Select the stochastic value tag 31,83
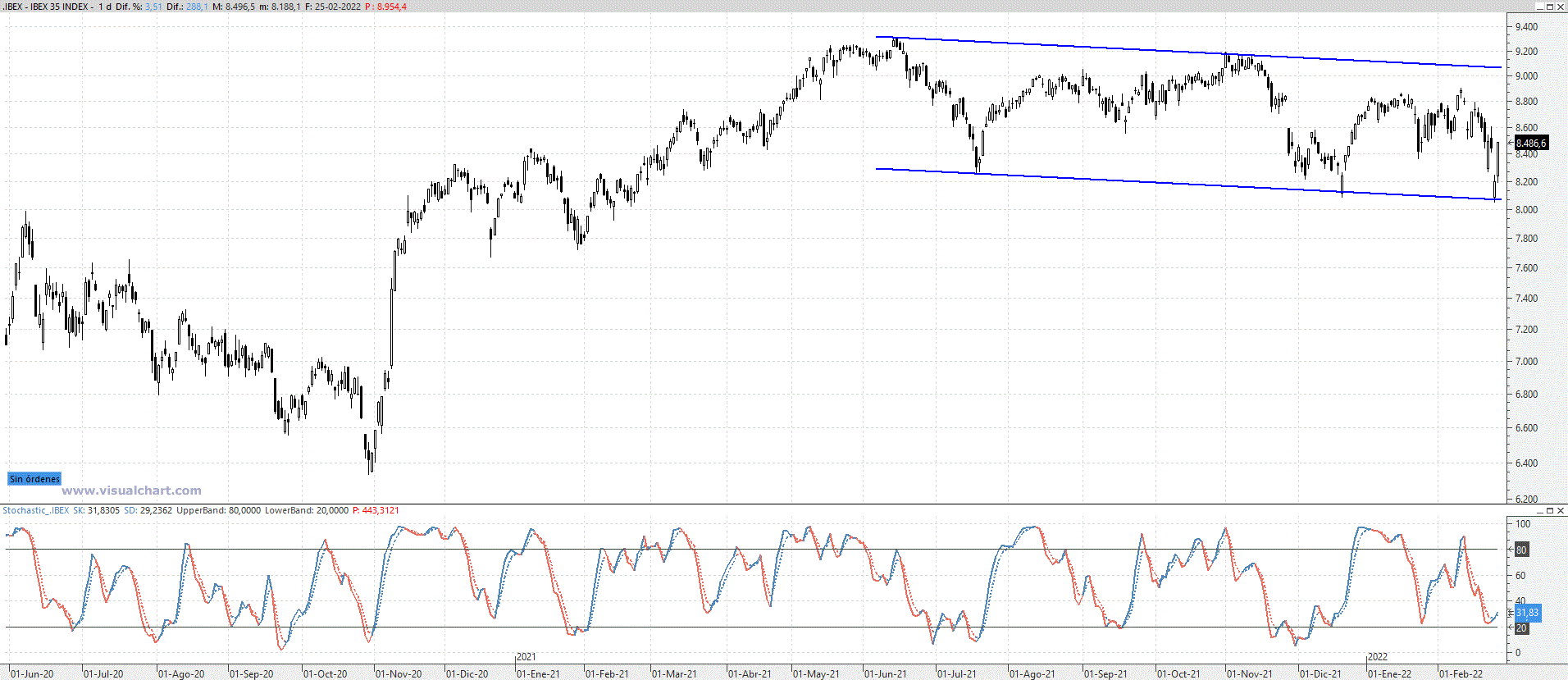Viewport: 1568px width, 680px height. (x=1527, y=613)
